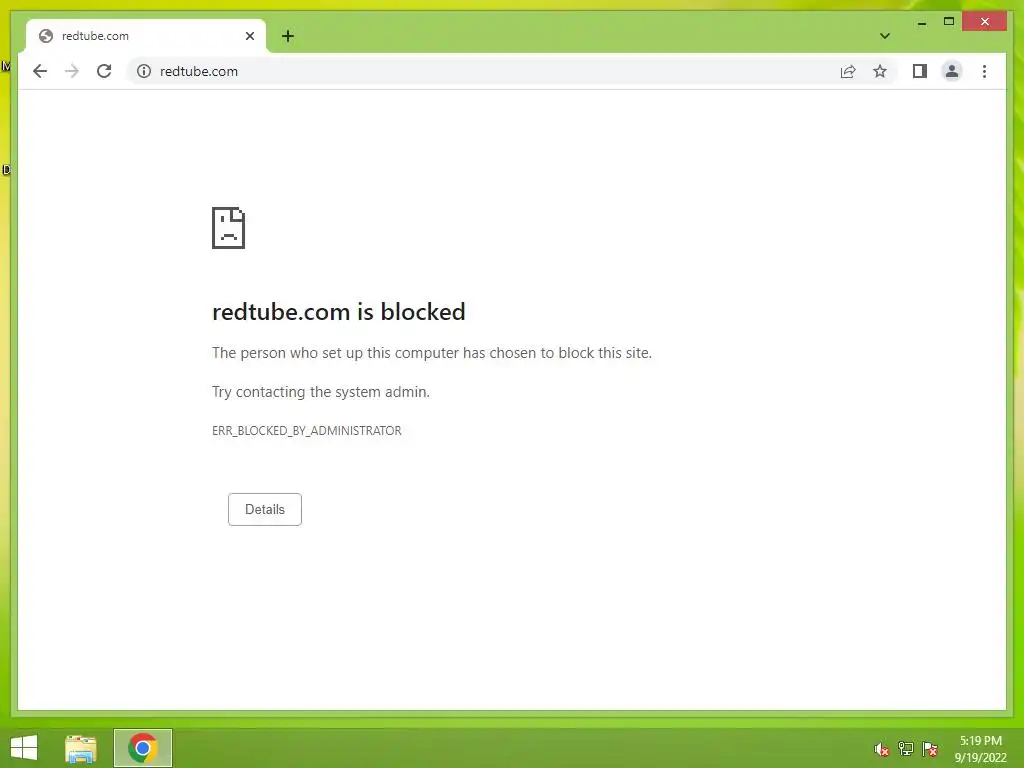The image size is (1024, 768).
Task: Click the forward navigation arrow
Action: [72, 71]
